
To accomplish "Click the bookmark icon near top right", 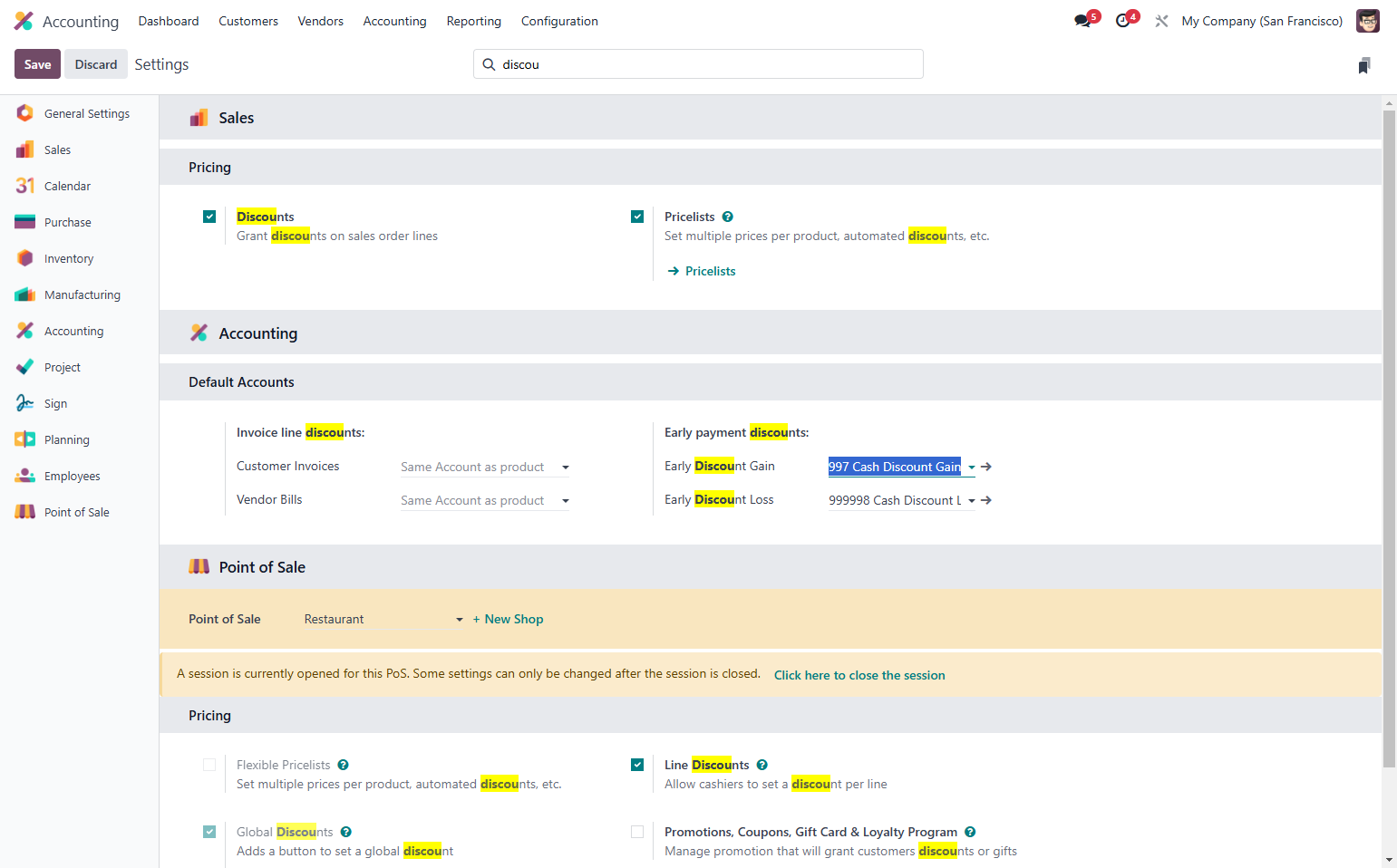I will 1364,65.
